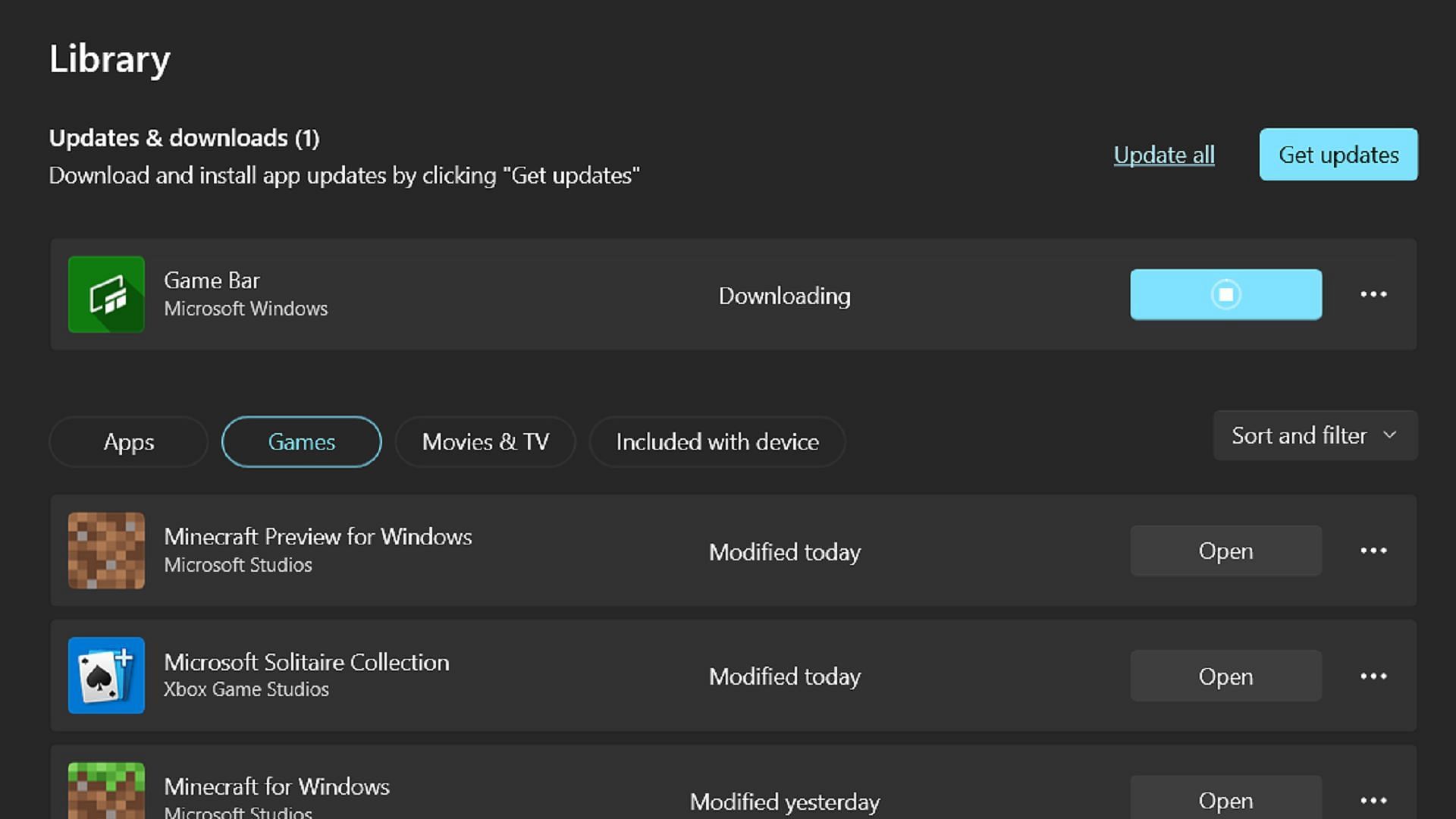Click the Library heading
This screenshot has width=1456, height=819.
coord(110,59)
